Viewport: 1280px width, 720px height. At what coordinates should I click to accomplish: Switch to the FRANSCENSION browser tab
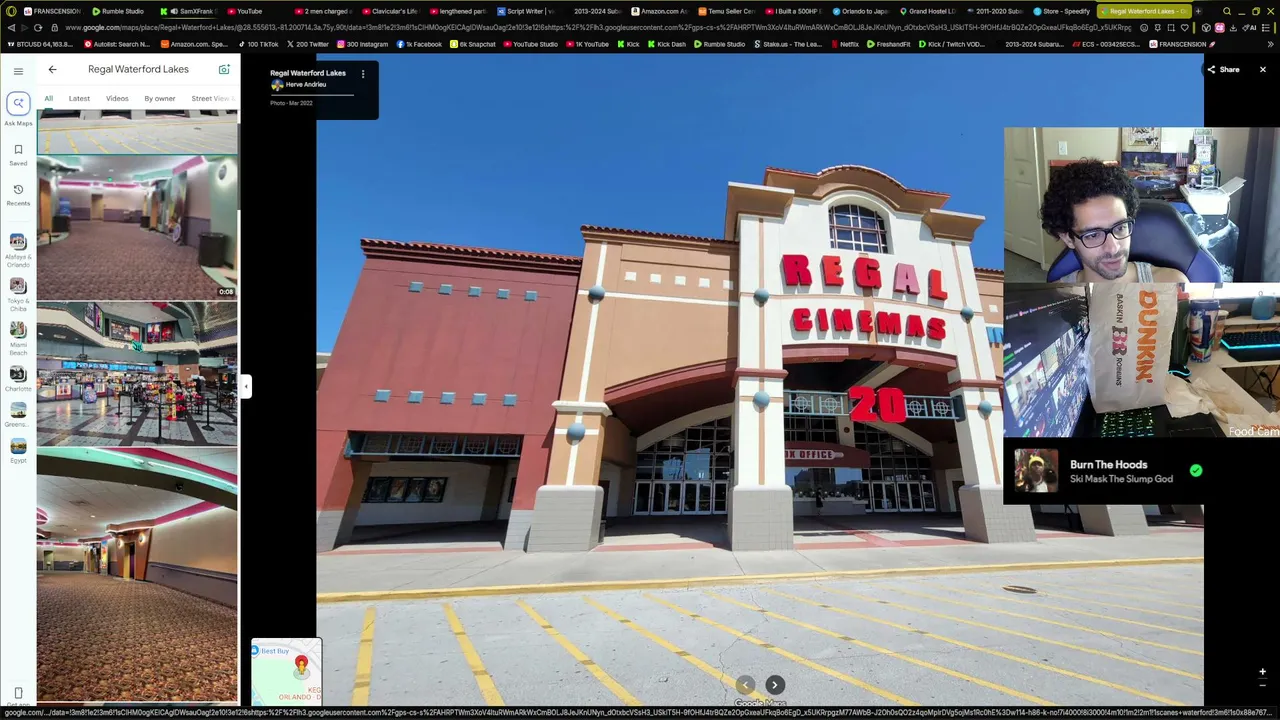[x=50, y=11]
